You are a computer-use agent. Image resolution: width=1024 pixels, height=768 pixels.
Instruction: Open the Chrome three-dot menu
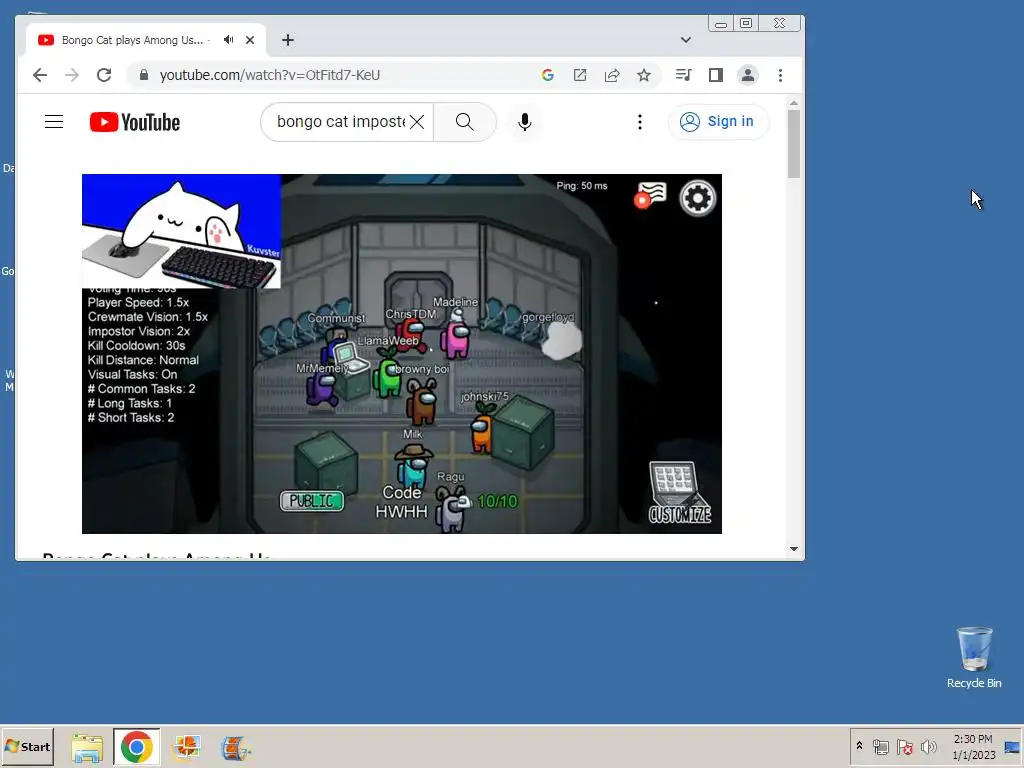(780, 75)
